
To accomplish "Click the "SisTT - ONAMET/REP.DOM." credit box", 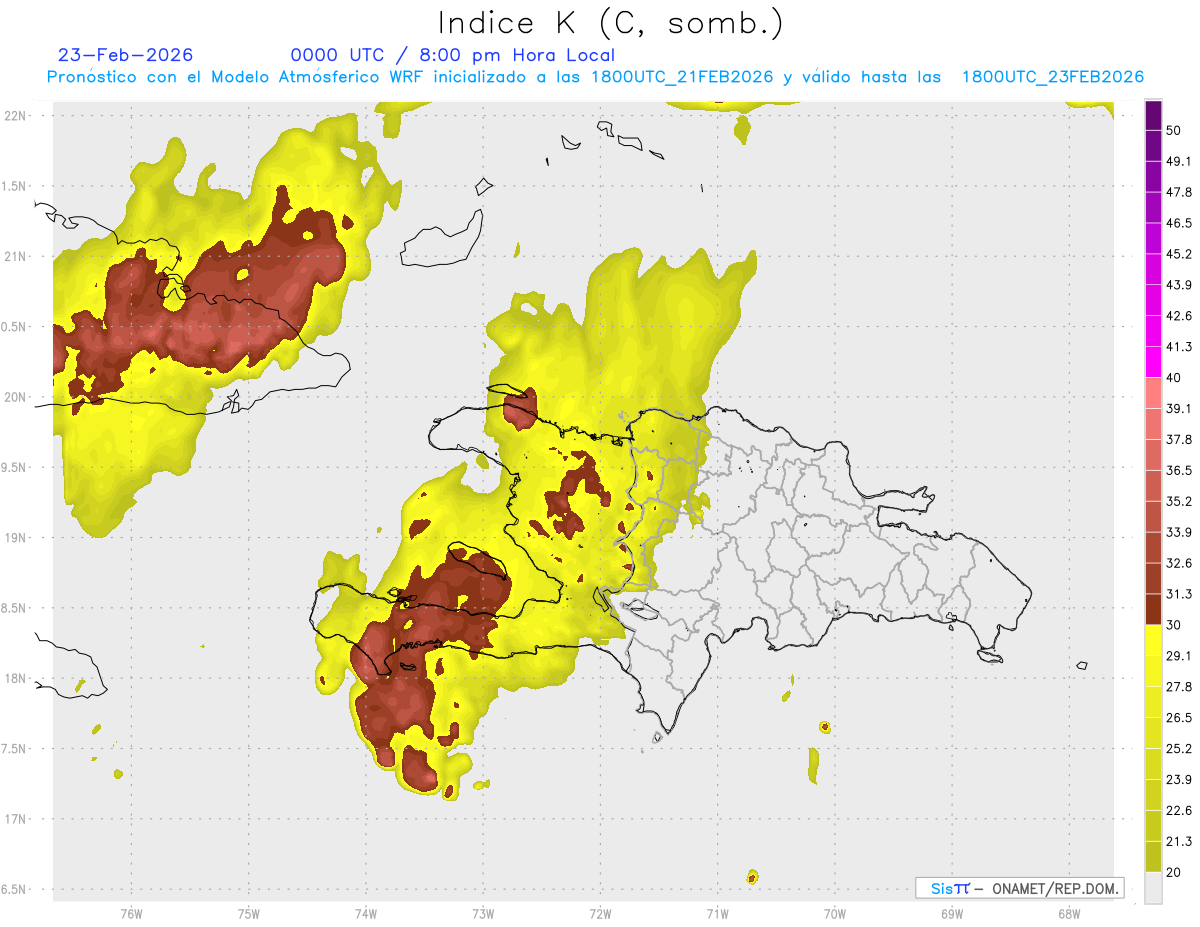I will (1019, 888).
